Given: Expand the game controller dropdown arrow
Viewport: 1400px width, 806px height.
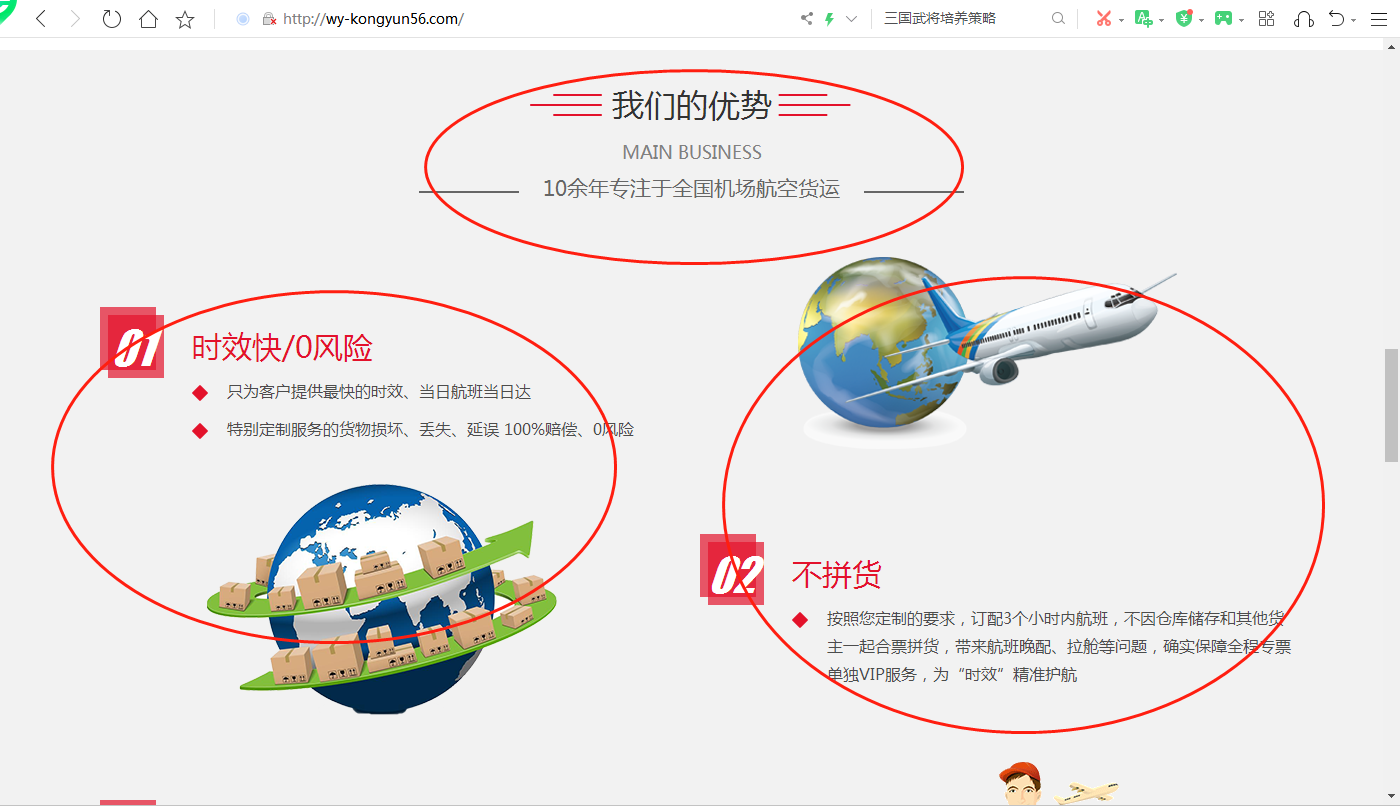Looking at the screenshot, I should pos(1241,20).
